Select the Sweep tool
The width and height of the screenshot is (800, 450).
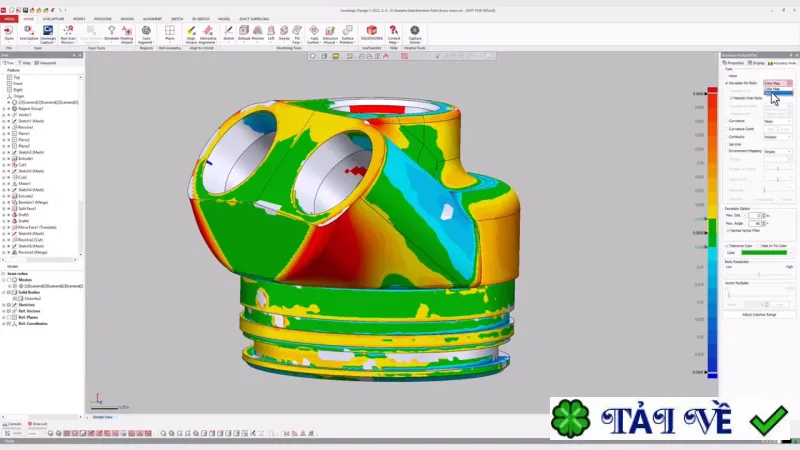click(284, 34)
